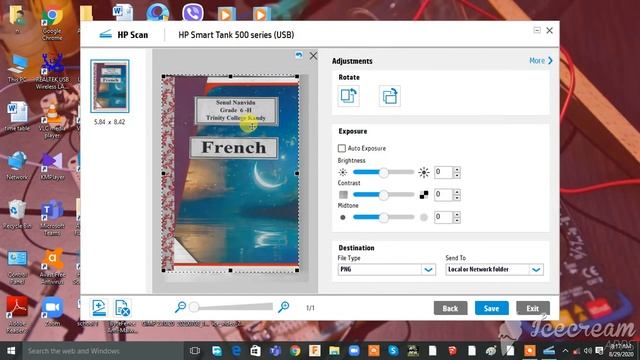
Task: Select the VLC media player desktop shortcut
Action: [52, 121]
